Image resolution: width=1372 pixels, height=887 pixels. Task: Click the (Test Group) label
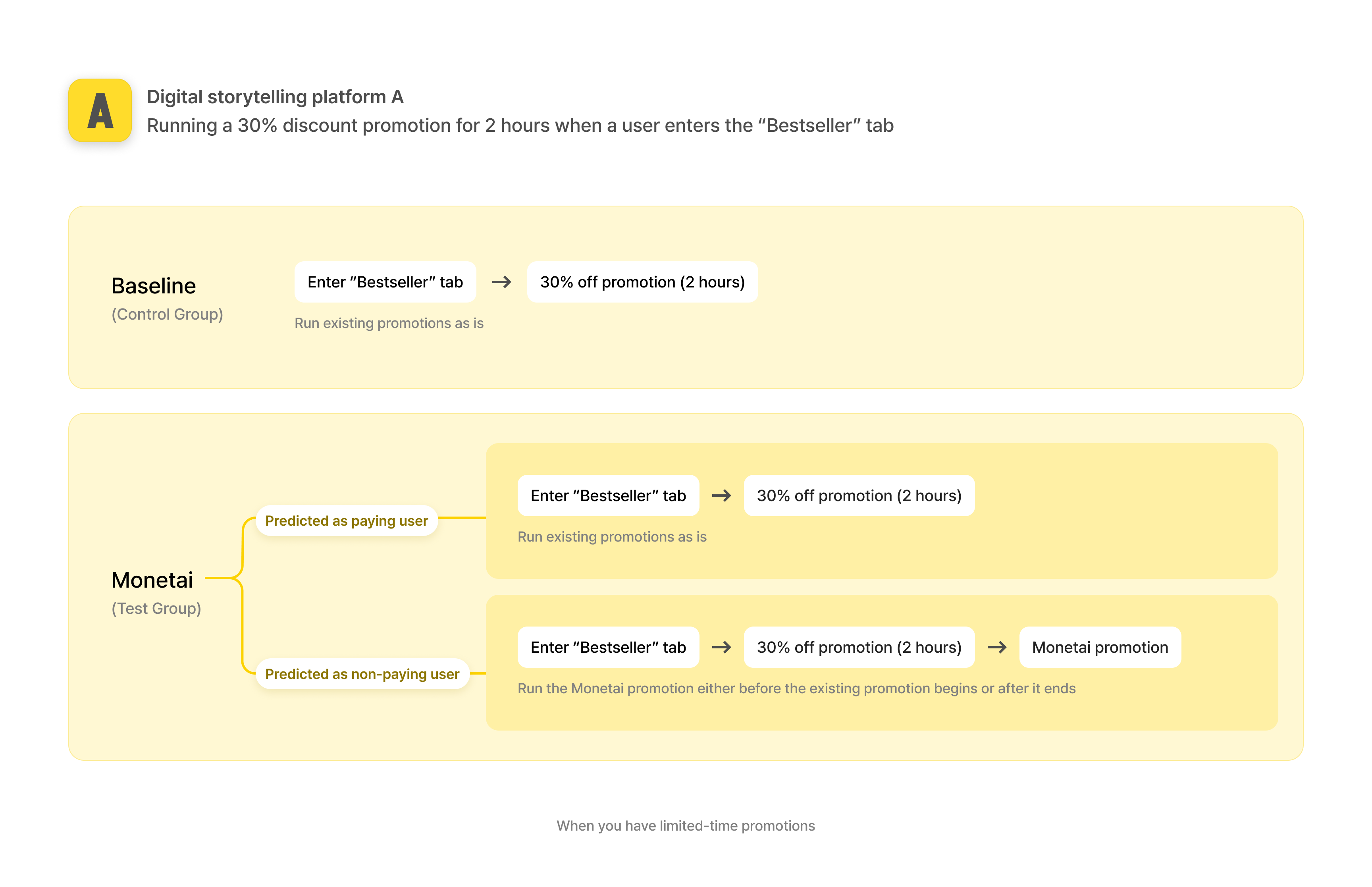(x=156, y=608)
